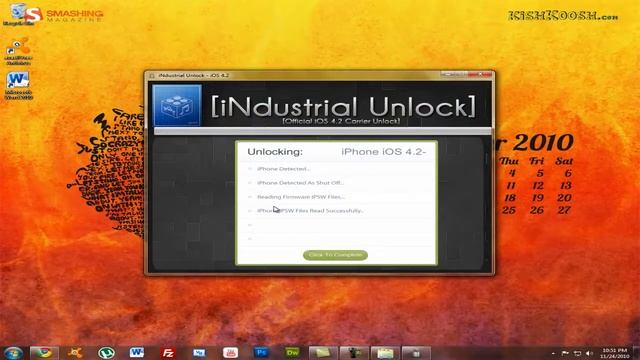Select the "Reading Firmware IPSW Files..." line

click(301, 197)
